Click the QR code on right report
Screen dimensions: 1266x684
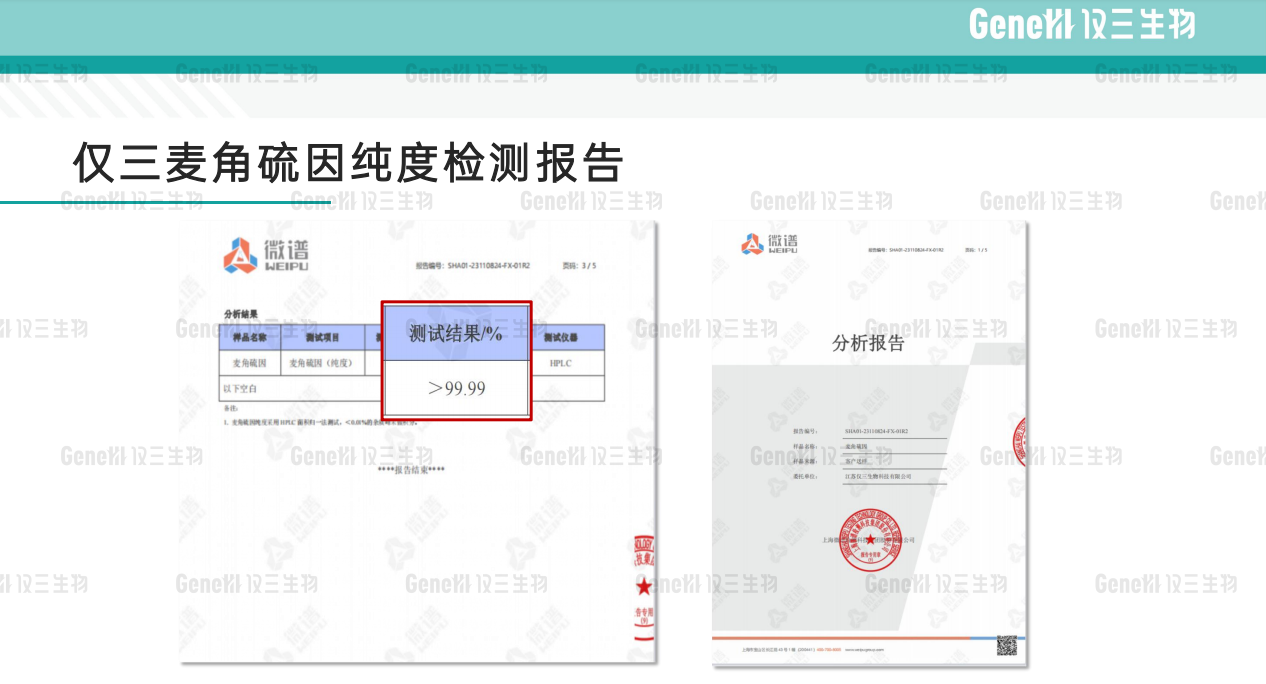1006,645
